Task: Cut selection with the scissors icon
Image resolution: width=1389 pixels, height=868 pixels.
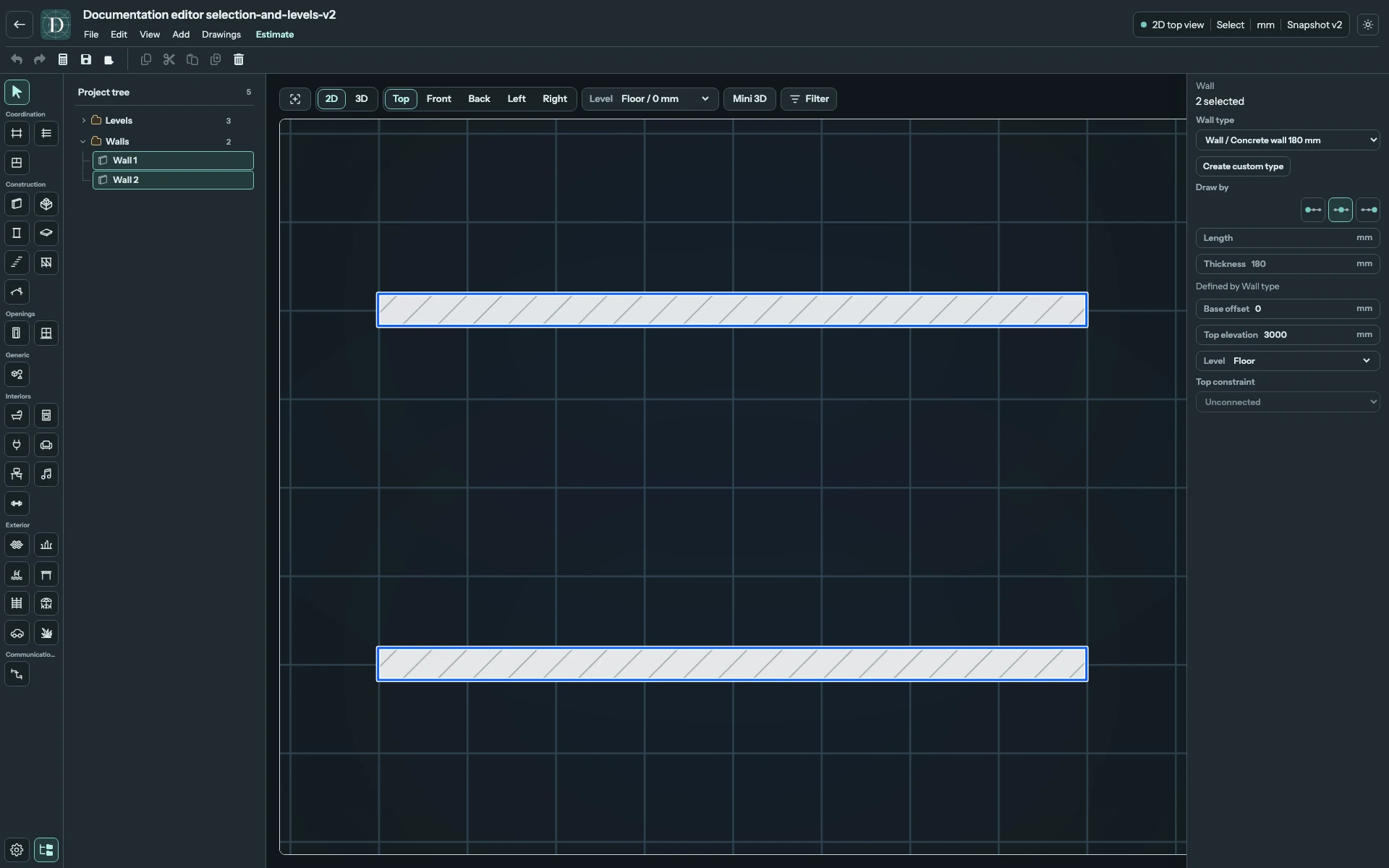Action: pyautogui.click(x=169, y=59)
